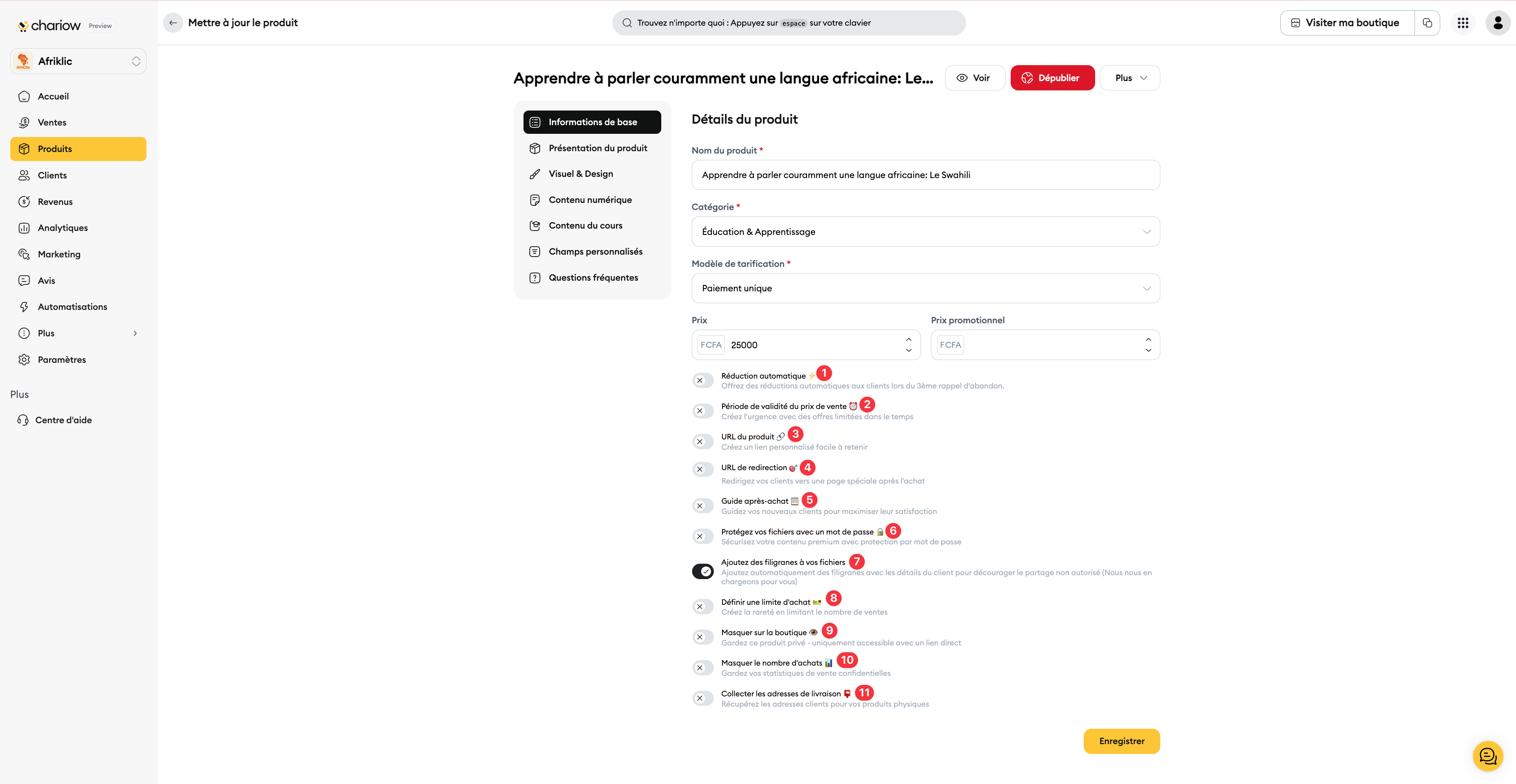Toggle Masquer sur la boutique on
The height and width of the screenshot is (784, 1516).
(703, 638)
